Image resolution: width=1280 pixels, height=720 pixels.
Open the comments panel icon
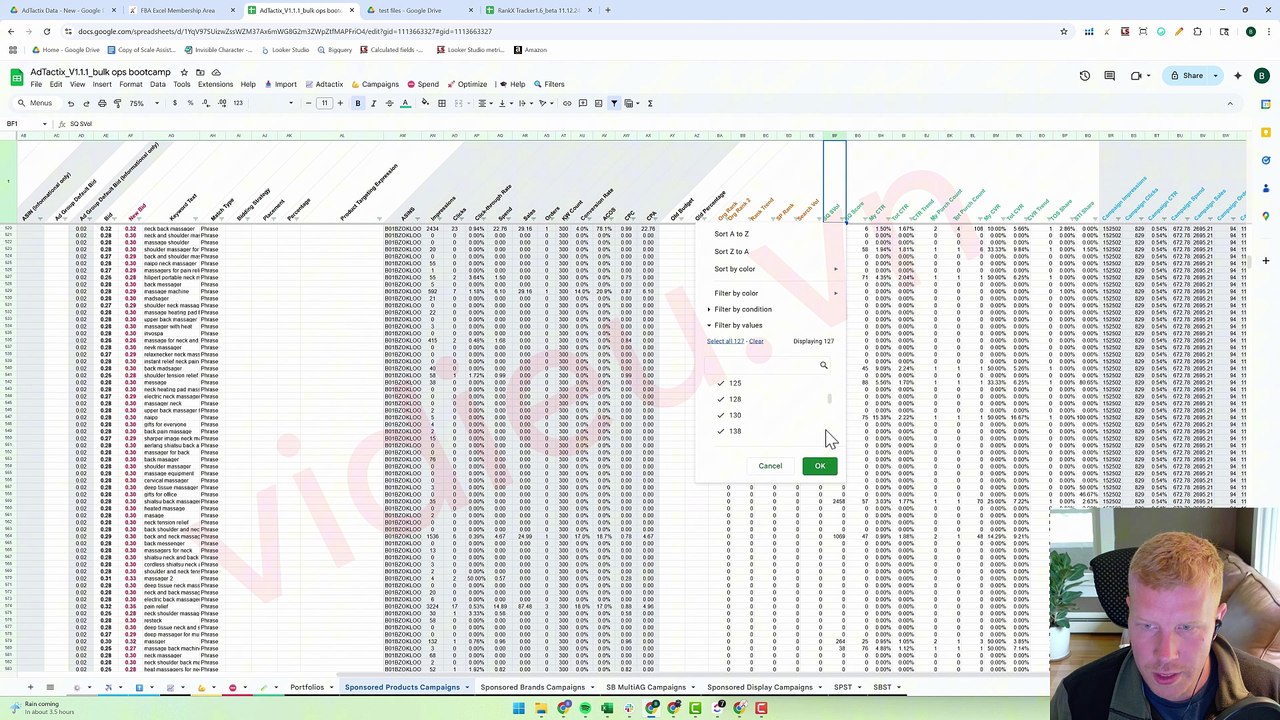[x=1109, y=75]
